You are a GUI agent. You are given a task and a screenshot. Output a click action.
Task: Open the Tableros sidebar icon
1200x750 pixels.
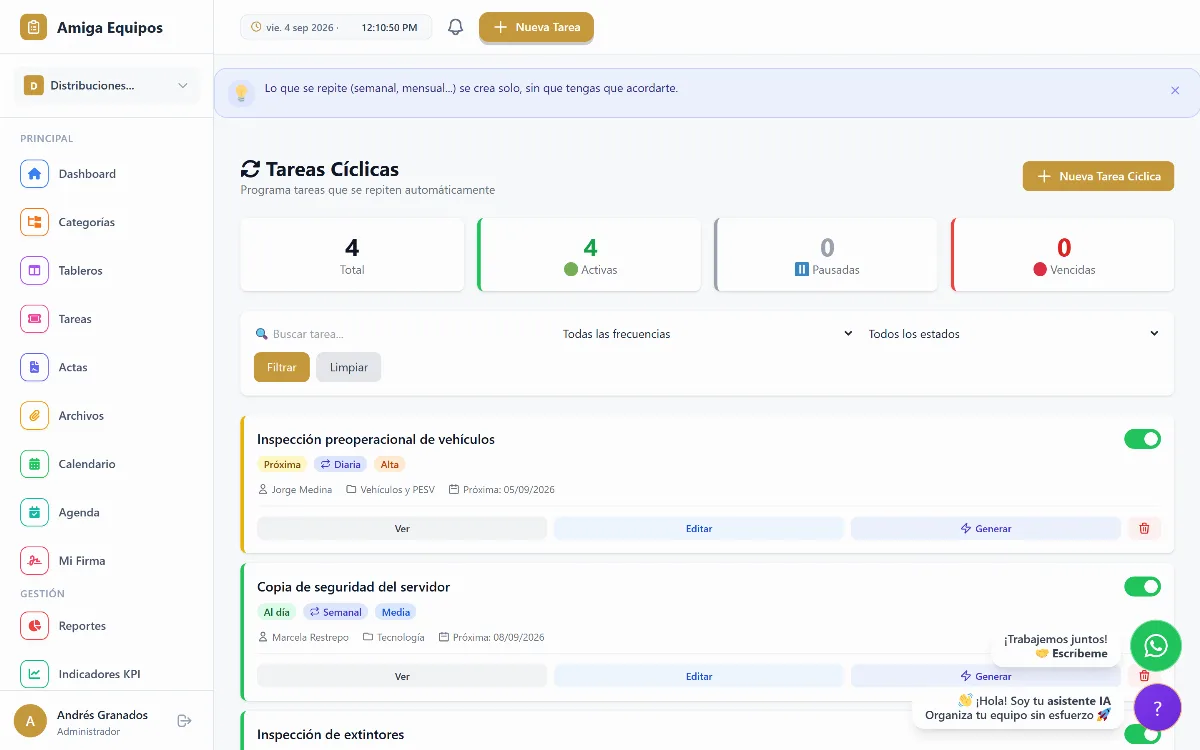pyautogui.click(x=34, y=271)
